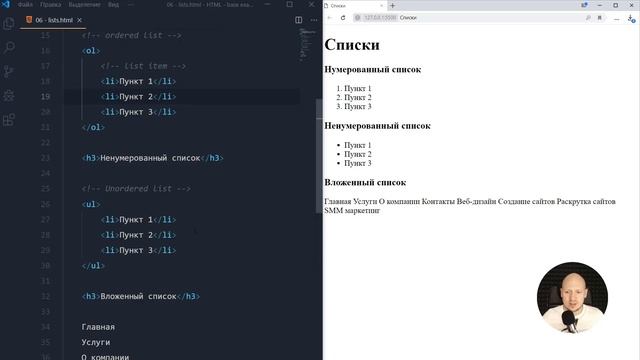Screen dimensions: 640x360
Task: Open the Выделение menu
Action: (84, 4)
